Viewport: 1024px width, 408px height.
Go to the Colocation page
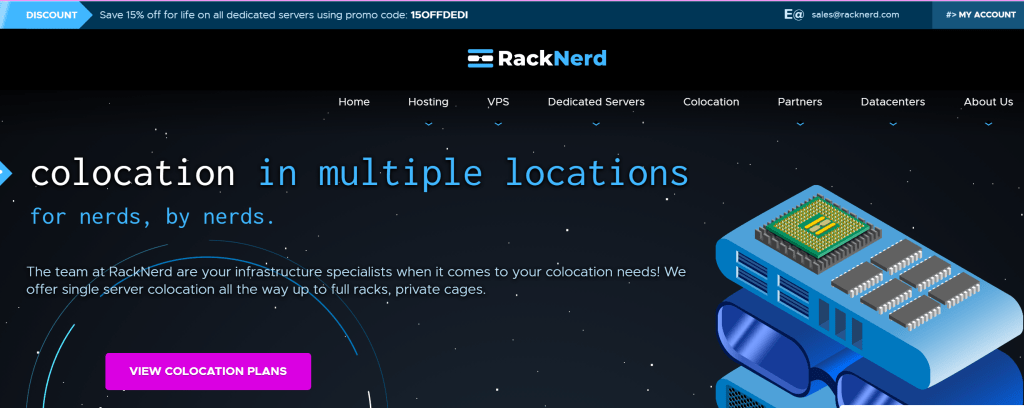711,102
